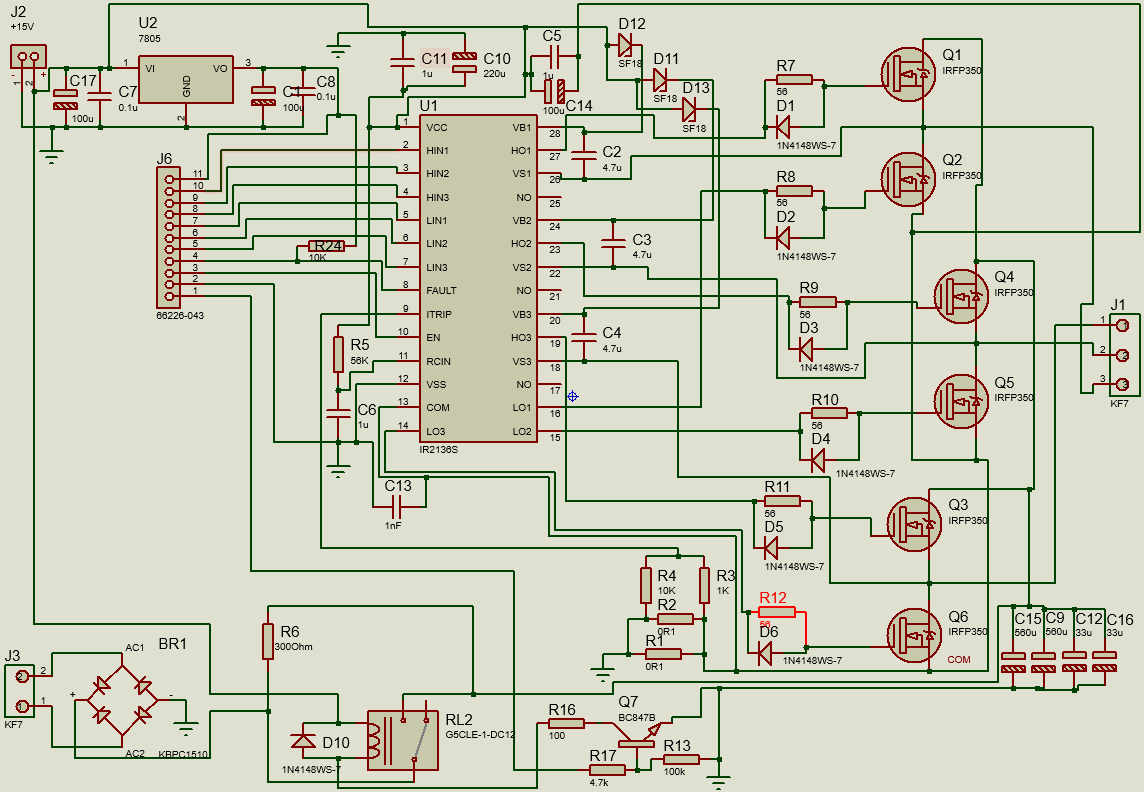The width and height of the screenshot is (1144, 792).
Task: Click resistor R6 300Ohm
Action: 268,641
